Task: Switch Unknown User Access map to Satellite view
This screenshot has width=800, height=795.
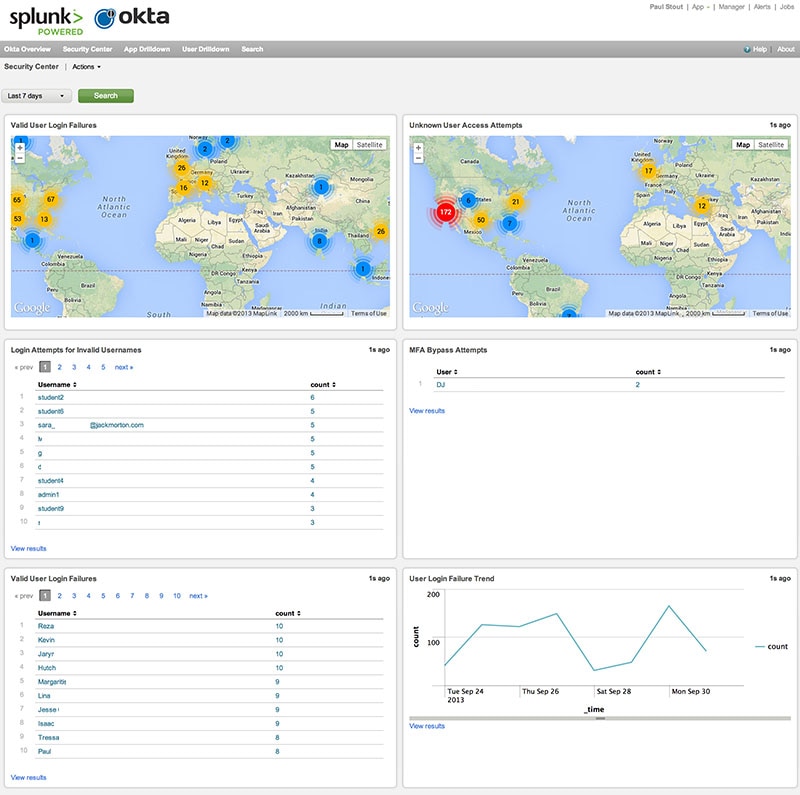Action: click(x=771, y=145)
